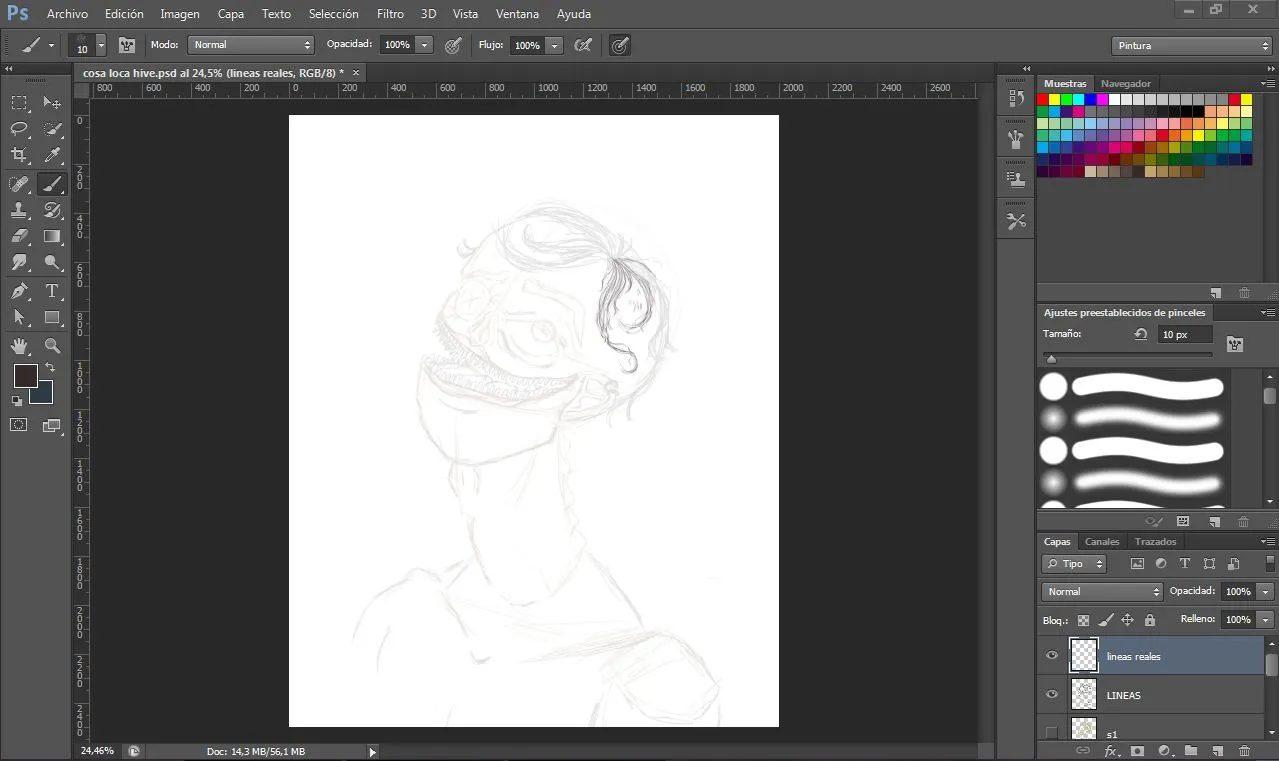Image resolution: width=1279 pixels, height=761 pixels.
Task: Open the Archivo menu
Action: coord(67,14)
